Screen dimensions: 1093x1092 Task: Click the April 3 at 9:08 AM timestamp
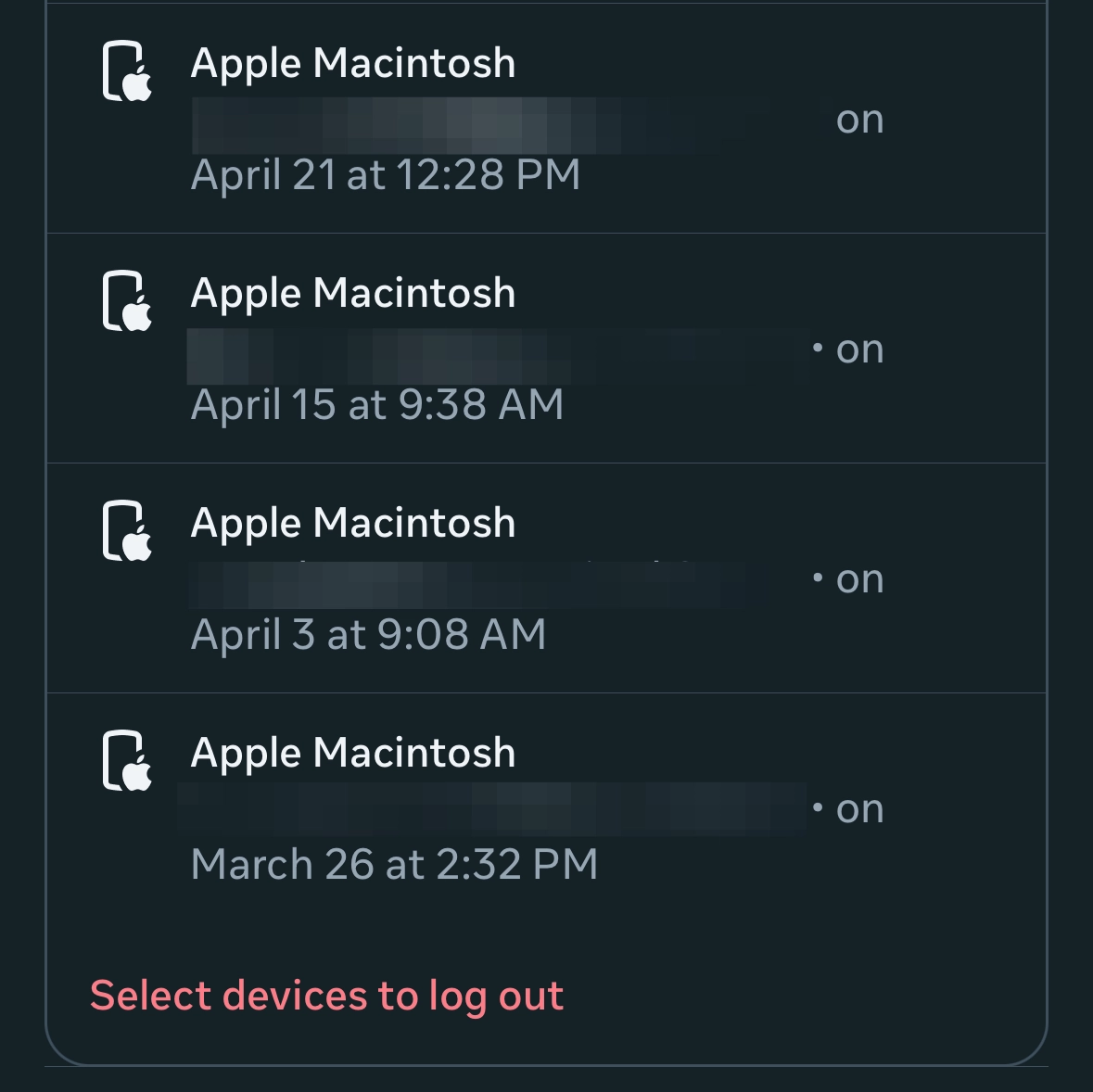tap(368, 635)
